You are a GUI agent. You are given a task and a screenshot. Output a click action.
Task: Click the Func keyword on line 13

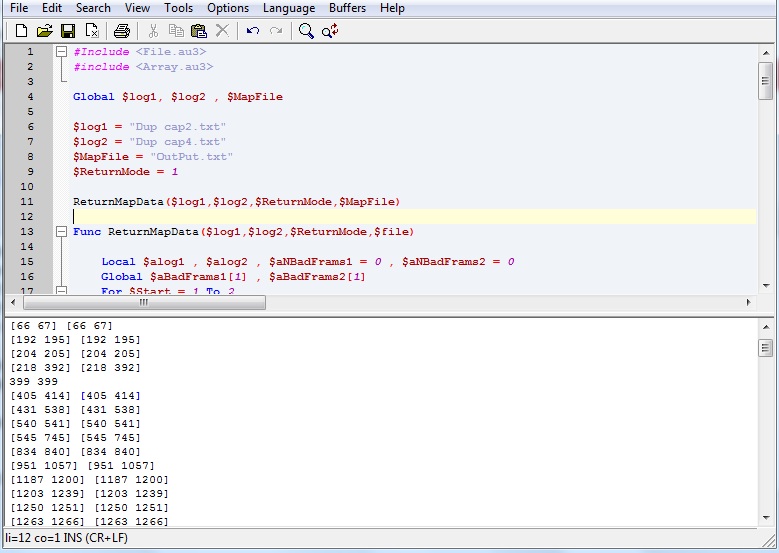click(x=87, y=232)
